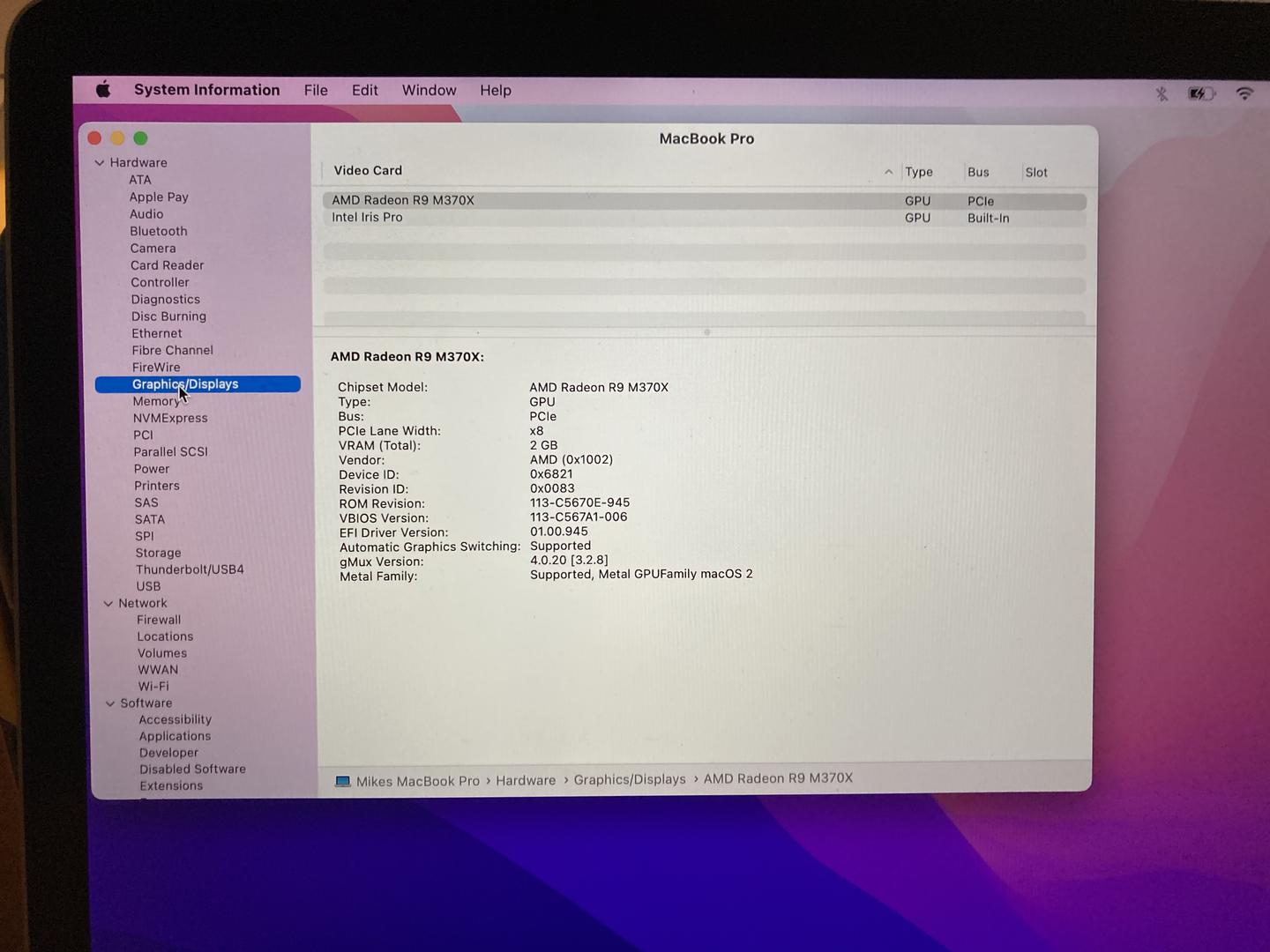Open the Apple menu logo
The height and width of the screenshot is (952, 1270).
tap(103, 89)
